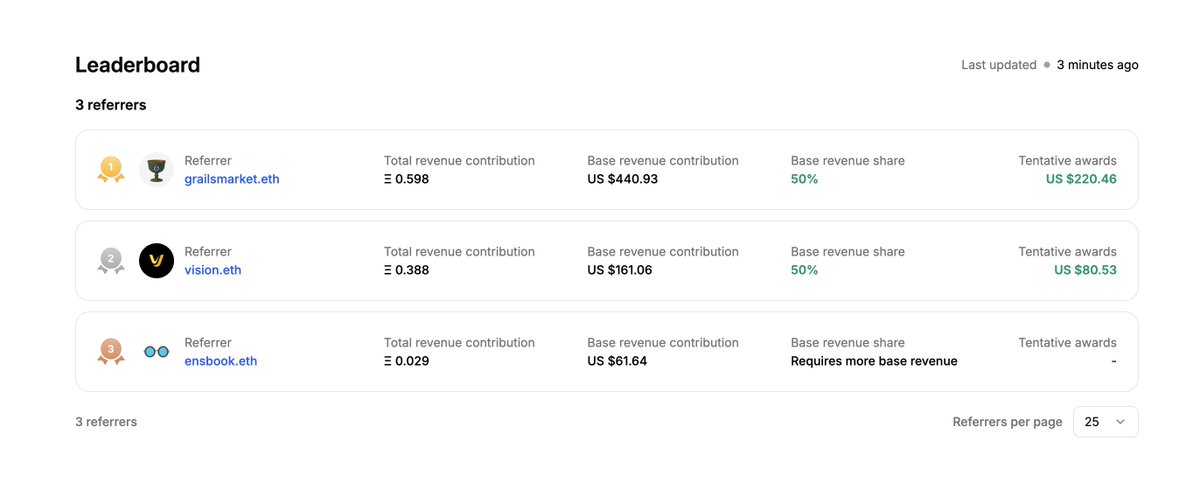Click the US $80.53 tentative award amount
The height and width of the screenshot is (483, 1200).
coord(1085,270)
